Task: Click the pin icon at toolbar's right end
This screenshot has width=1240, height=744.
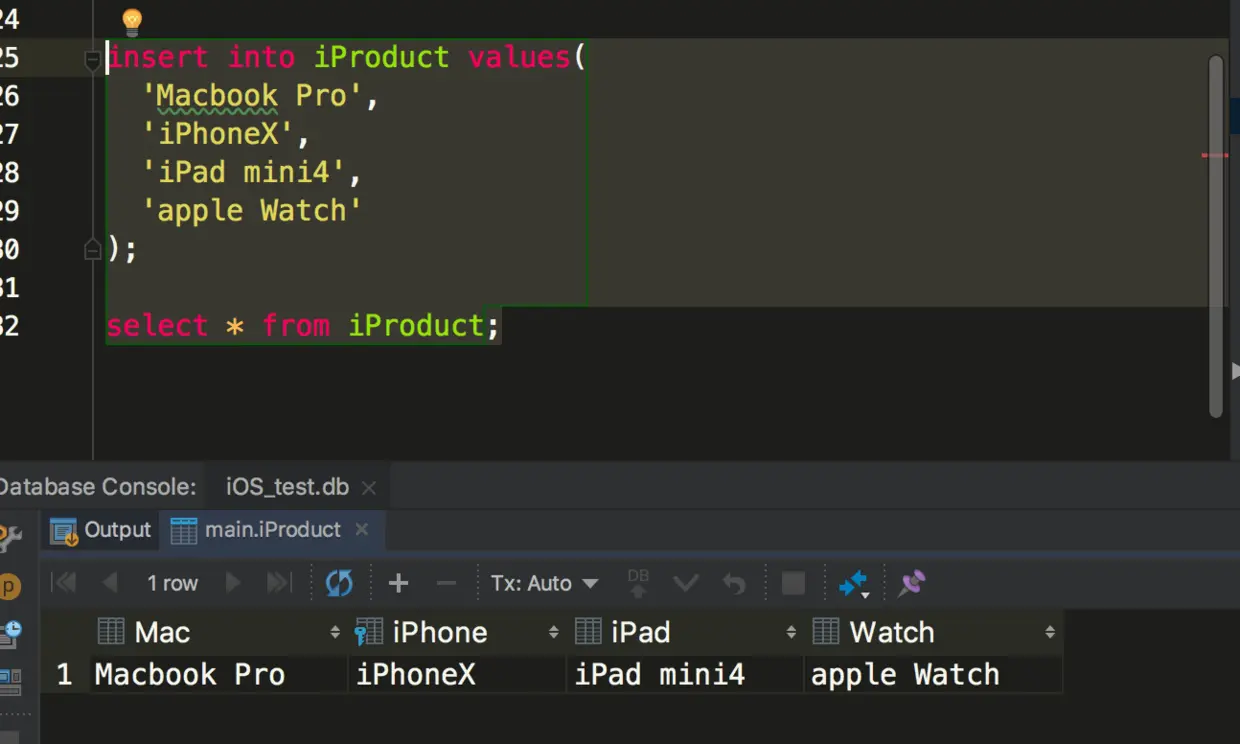Action: (x=911, y=583)
